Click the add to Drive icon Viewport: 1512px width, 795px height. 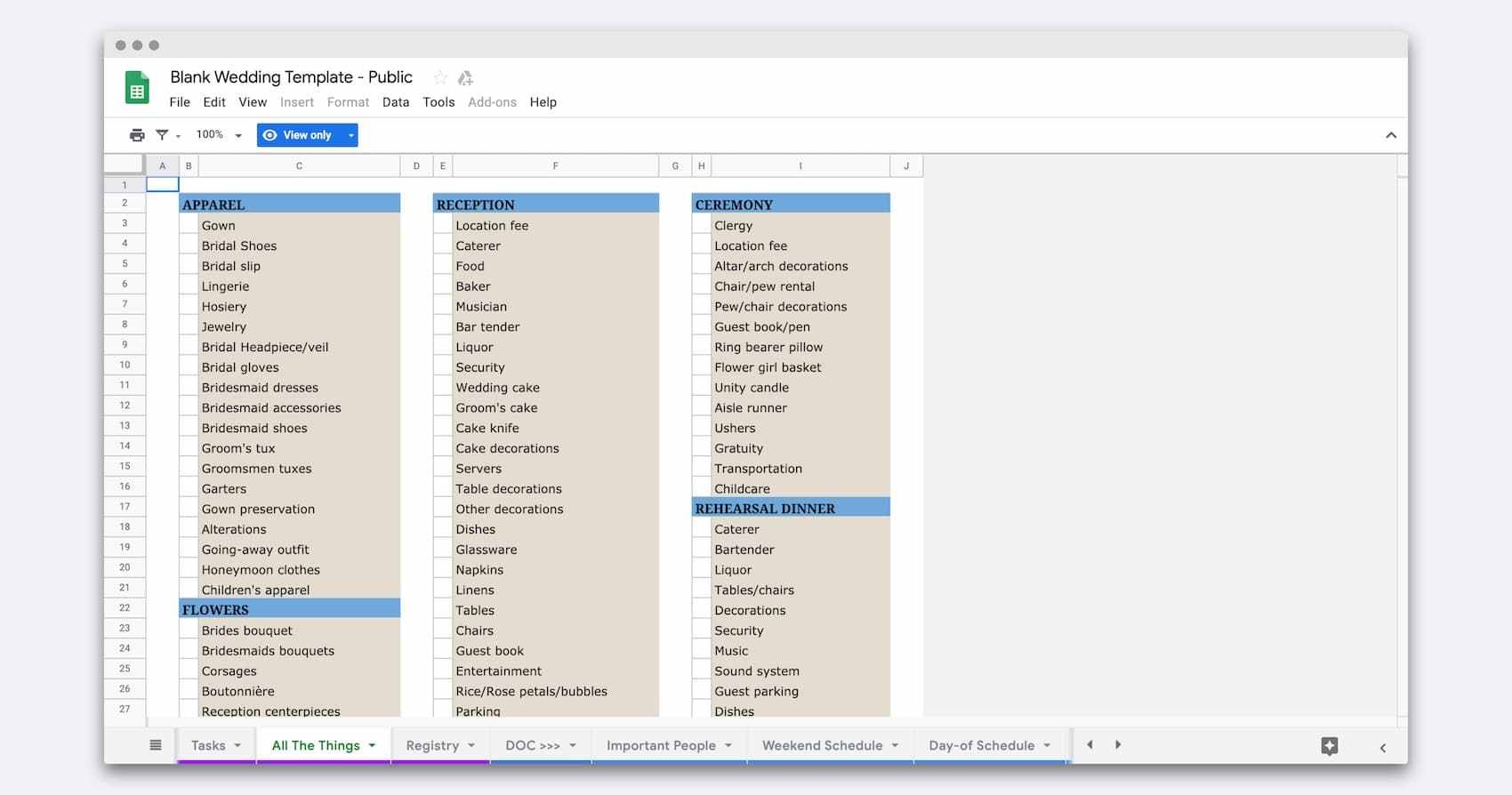465,77
